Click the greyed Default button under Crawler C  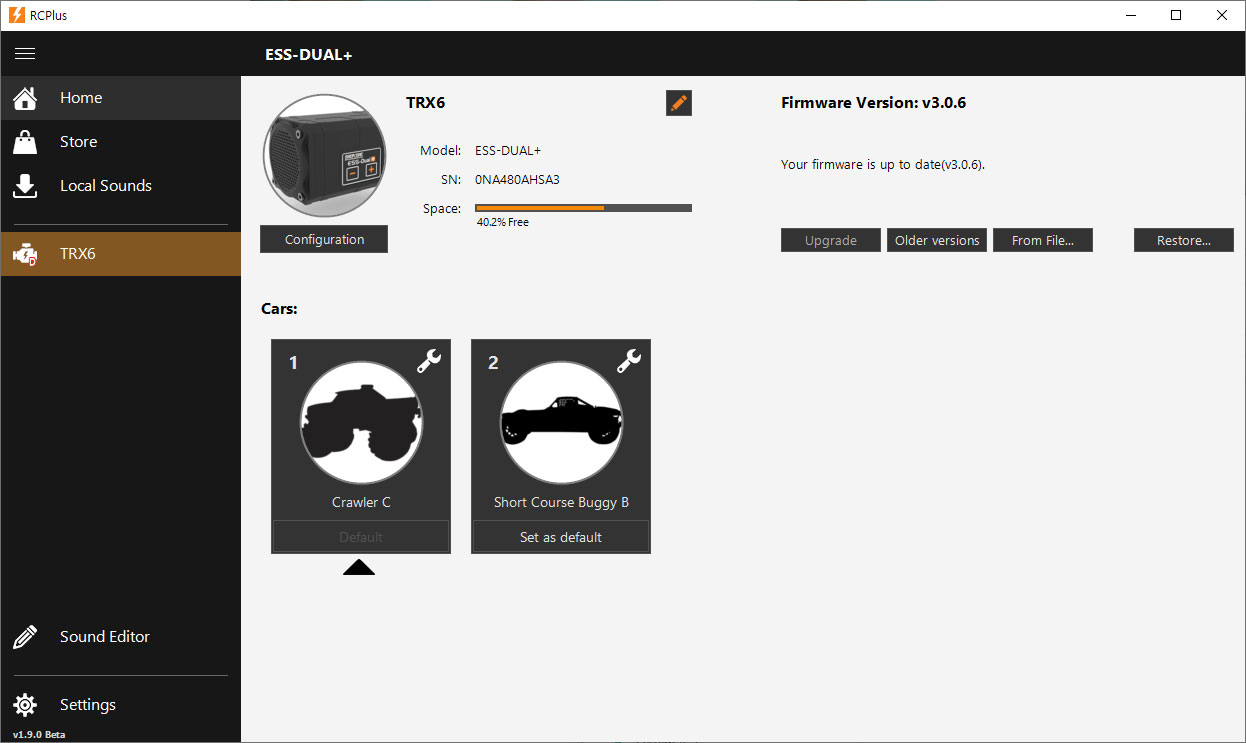pyautogui.click(x=361, y=537)
